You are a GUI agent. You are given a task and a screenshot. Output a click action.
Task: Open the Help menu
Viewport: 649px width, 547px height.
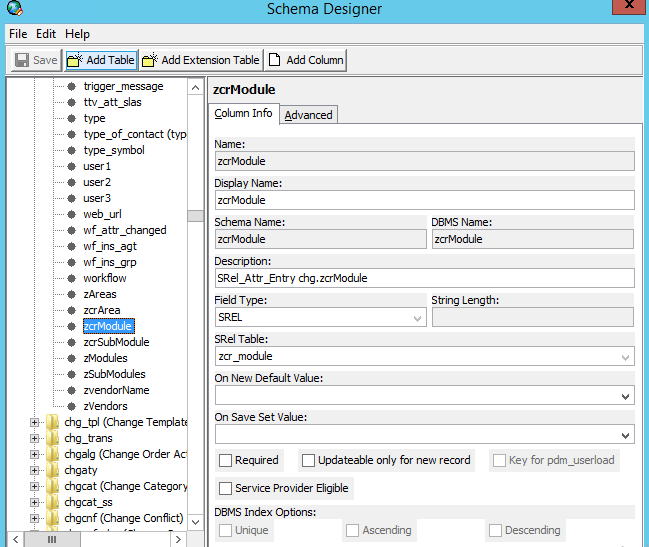coord(77,34)
